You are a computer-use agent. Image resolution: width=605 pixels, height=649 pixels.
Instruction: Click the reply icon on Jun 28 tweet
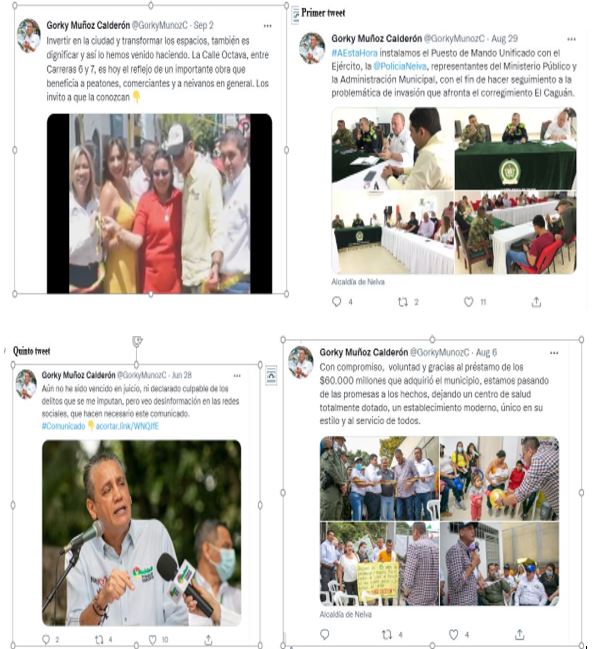pyautogui.click(x=46, y=639)
